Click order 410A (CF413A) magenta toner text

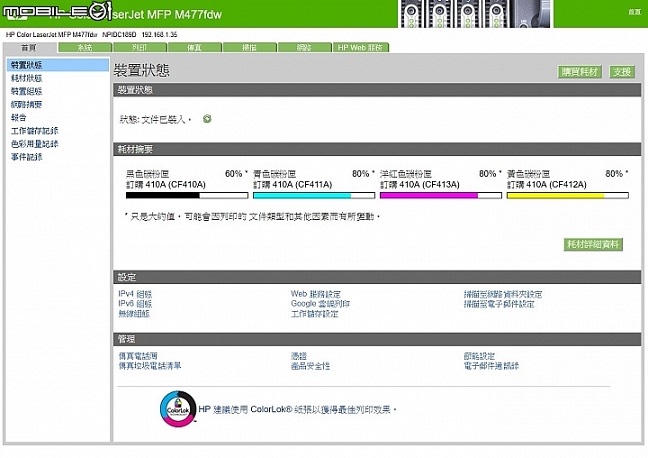[419, 185]
